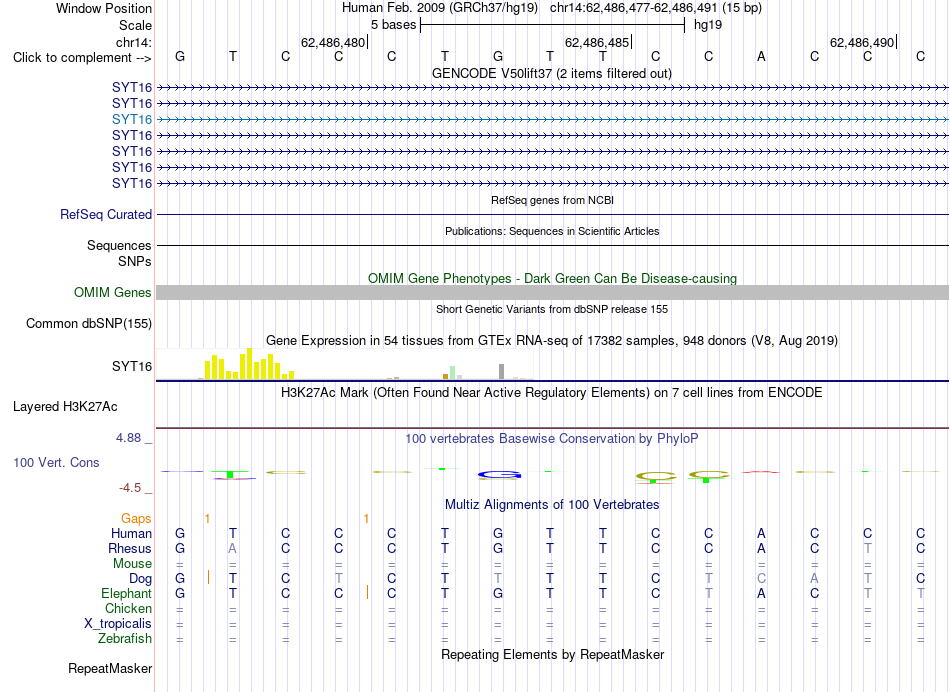The image size is (950, 692).
Task: Click the faded A in Rhesus row
Action: pos(233,548)
